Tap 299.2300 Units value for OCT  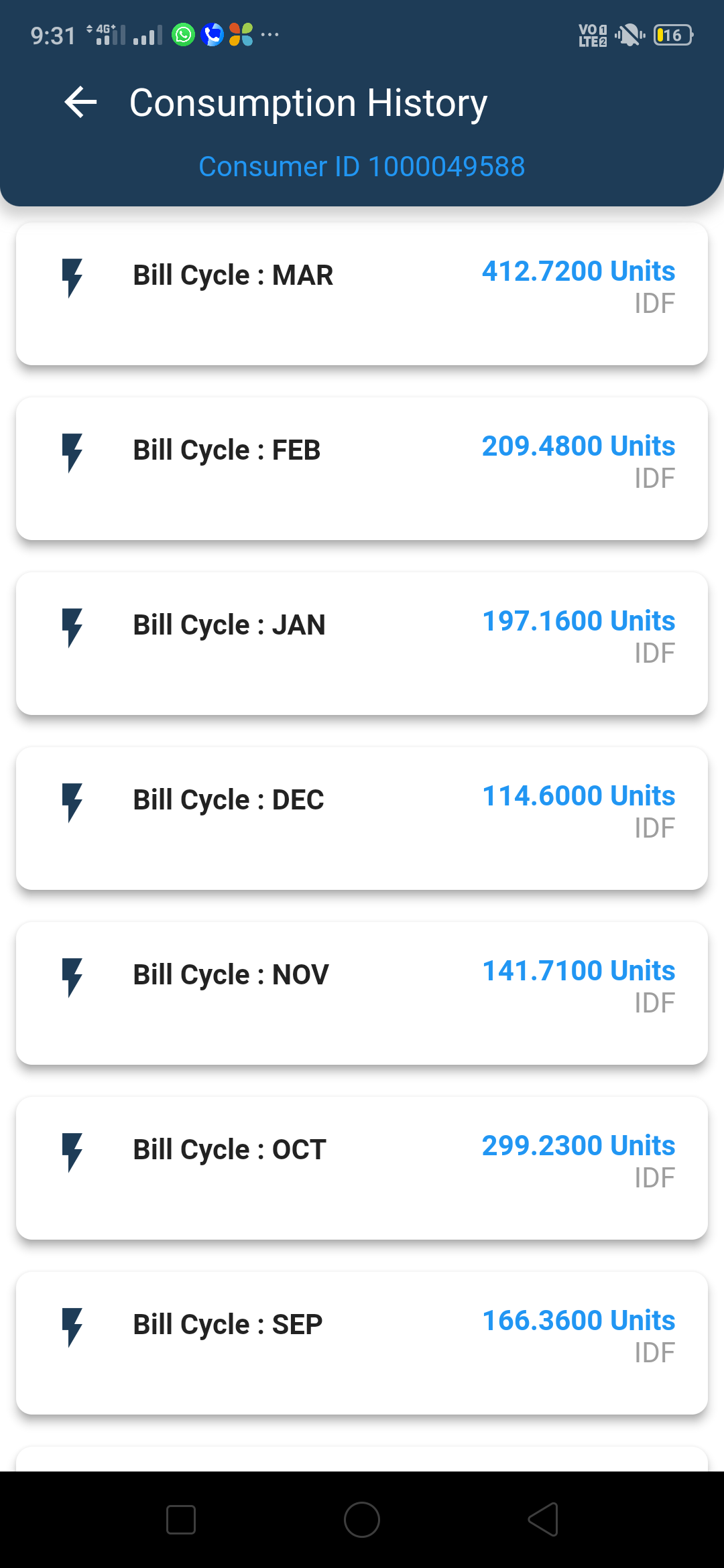pyautogui.click(x=578, y=1146)
